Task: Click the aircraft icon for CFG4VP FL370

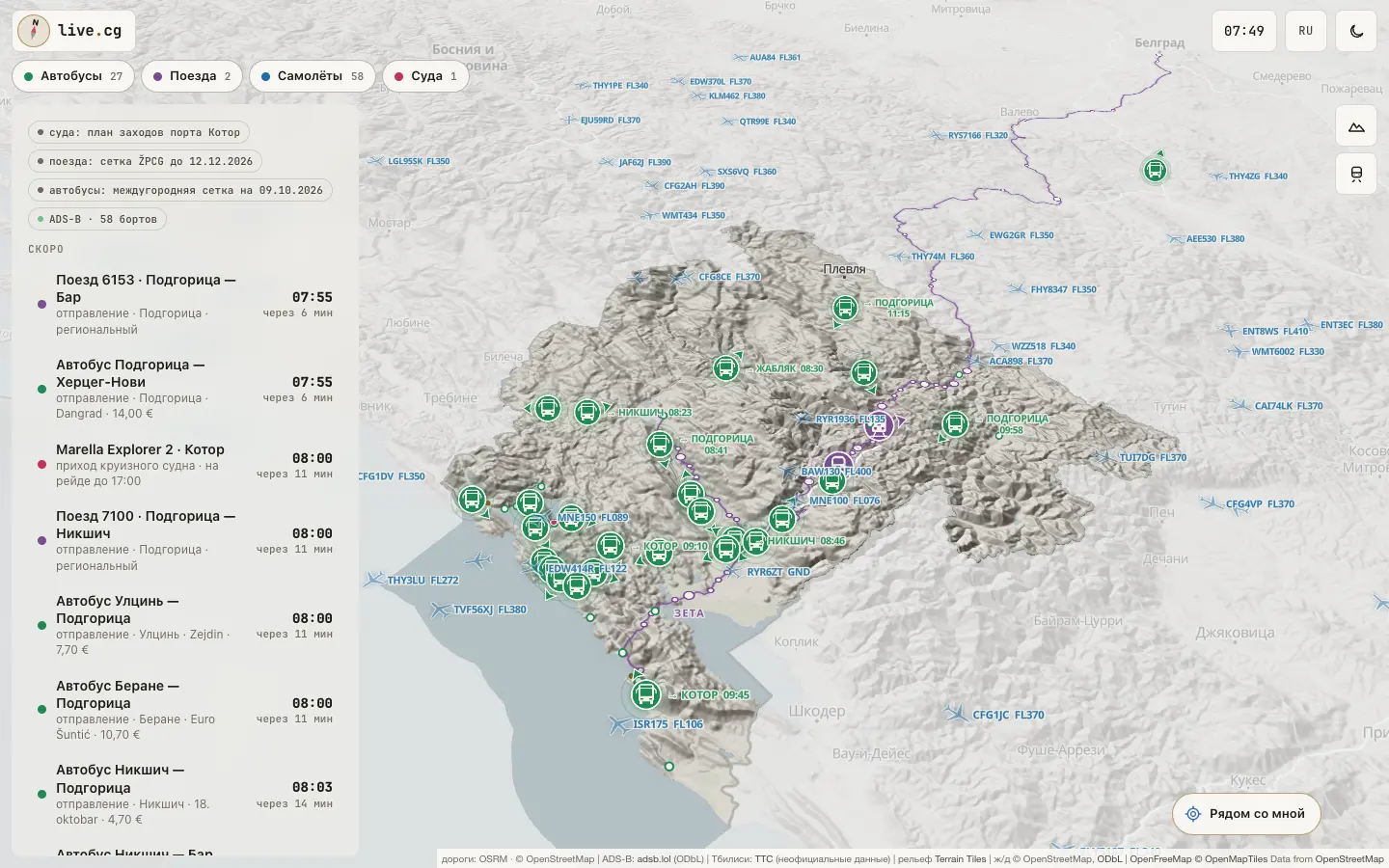Action: point(1212,503)
